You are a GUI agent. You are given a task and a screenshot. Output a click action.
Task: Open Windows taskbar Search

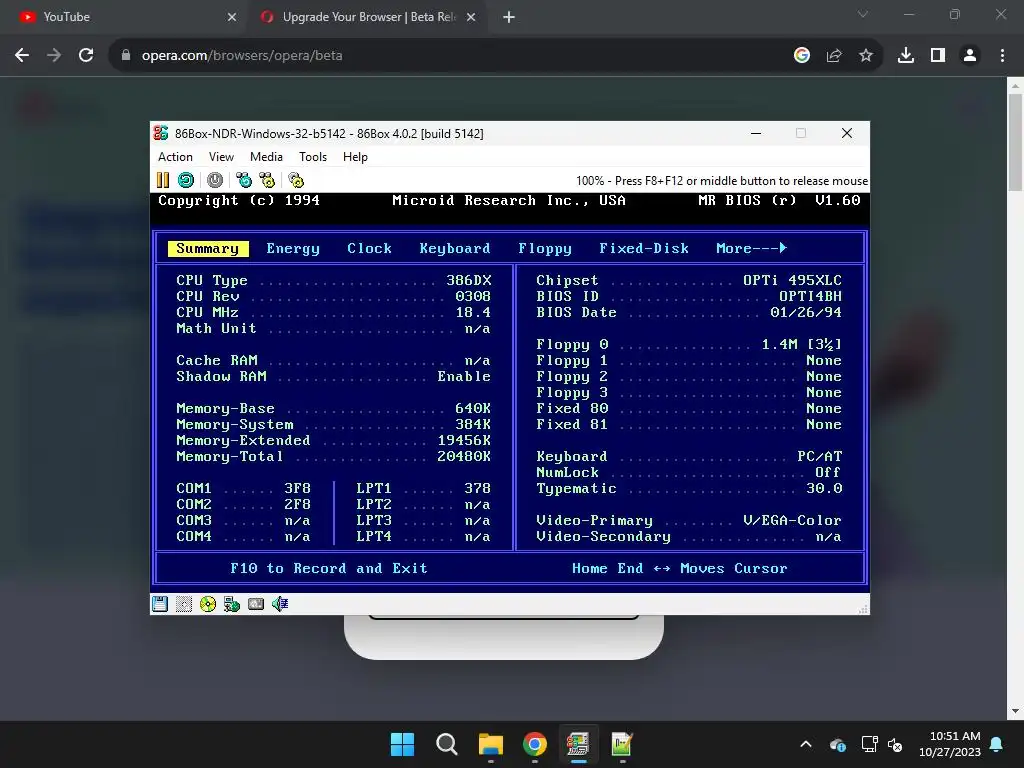(x=447, y=744)
